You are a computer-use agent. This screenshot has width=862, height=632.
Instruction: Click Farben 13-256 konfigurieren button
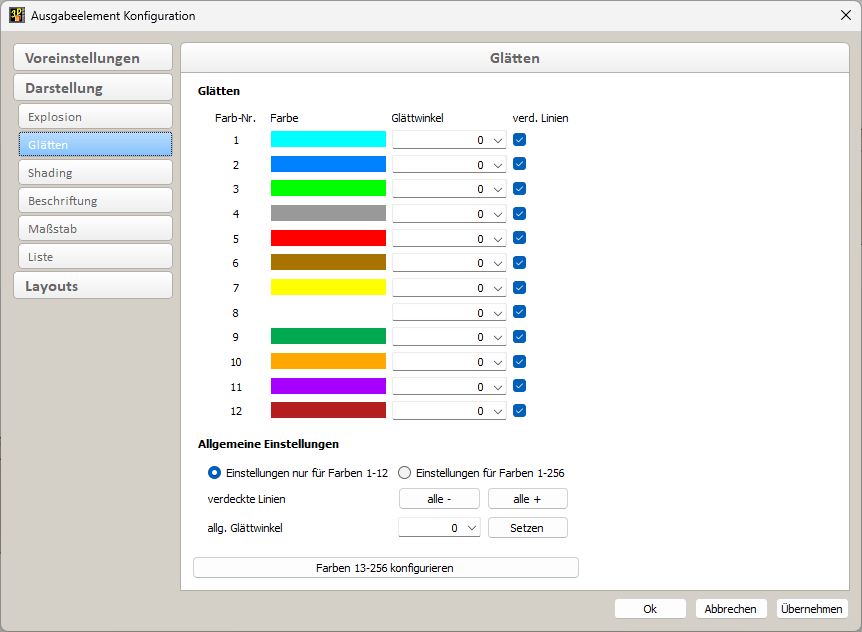click(x=385, y=568)
